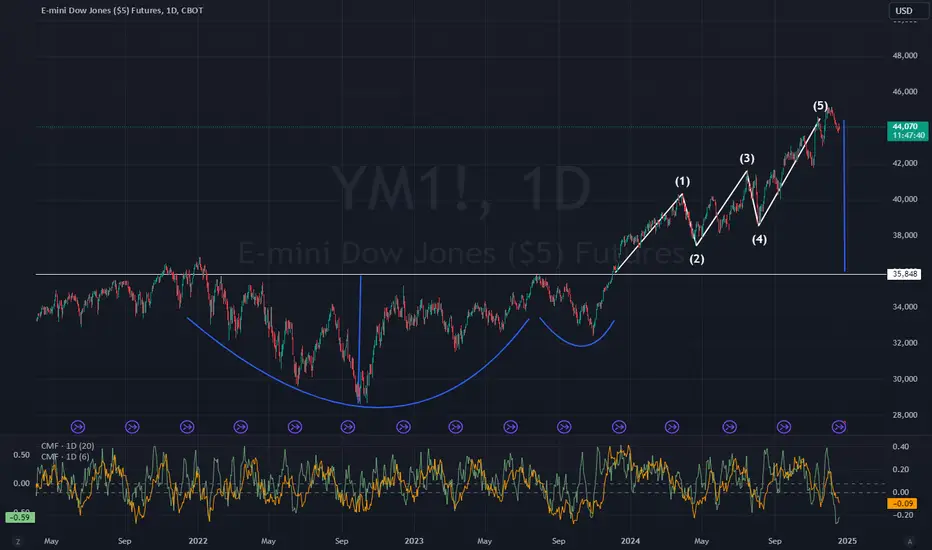
Task: Click the 0.50 label on left CMF scale
Action: click(x=21, y=455)
